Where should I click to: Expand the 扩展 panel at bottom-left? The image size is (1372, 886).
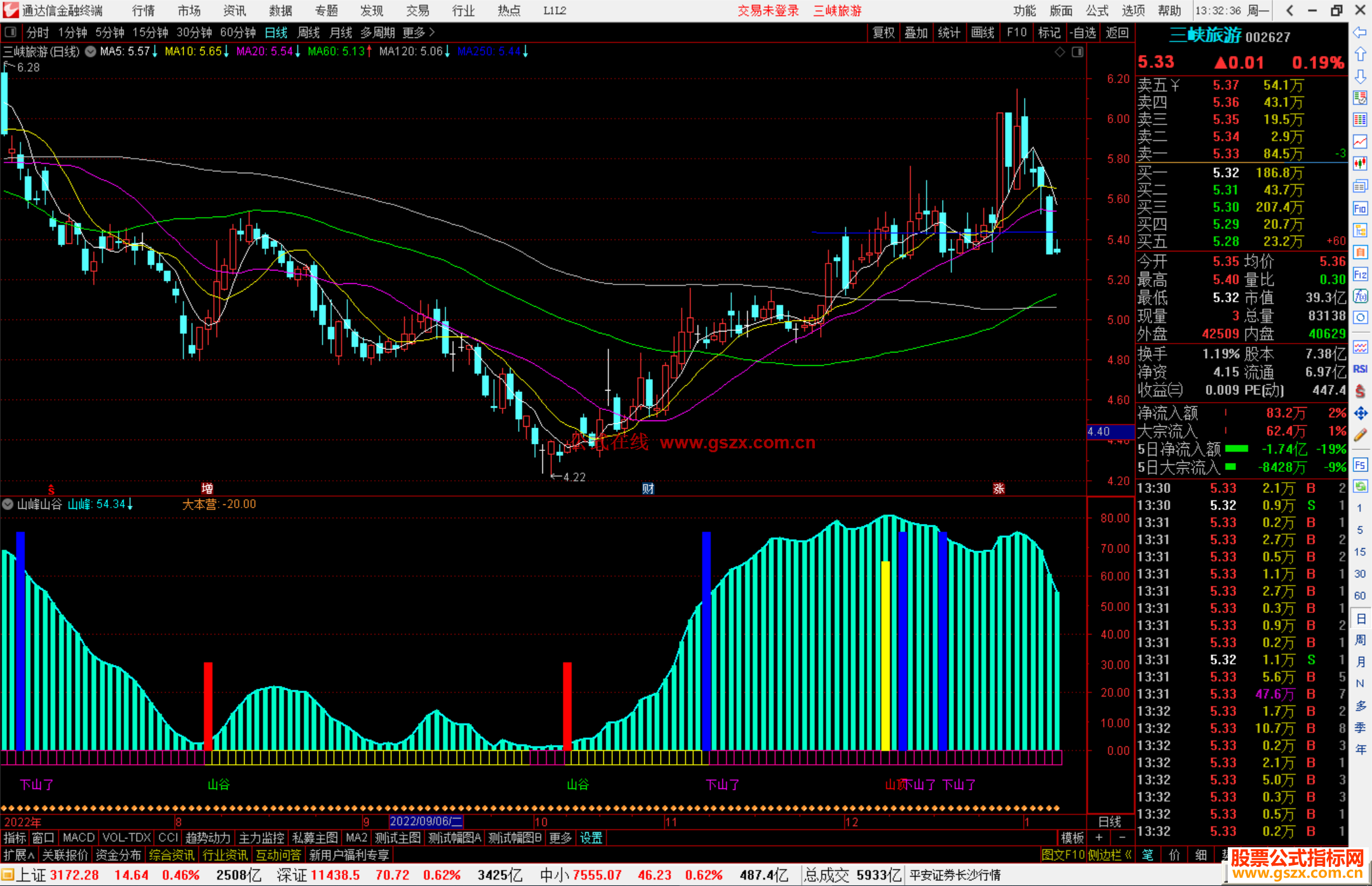point(18,855)
